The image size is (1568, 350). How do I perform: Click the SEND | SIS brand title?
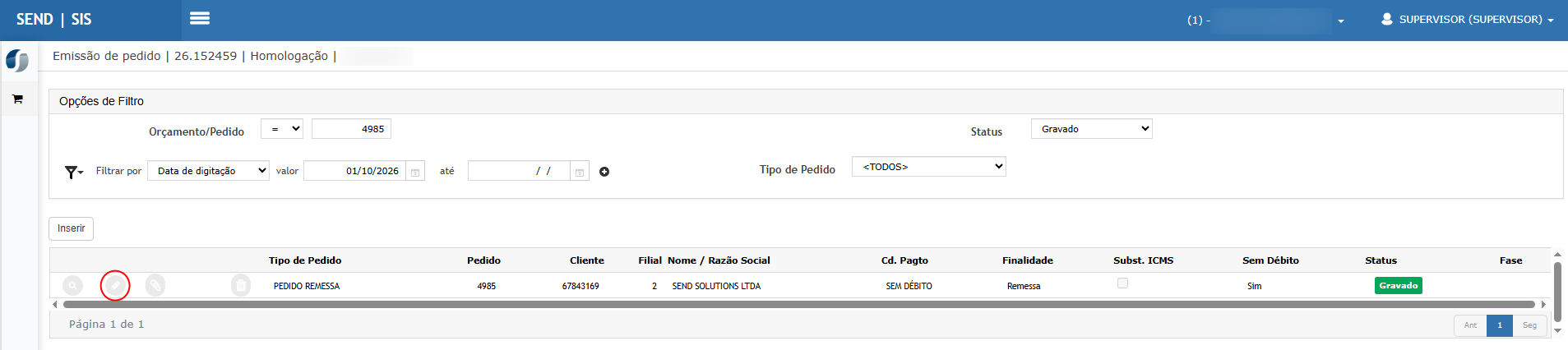click(x=54, y=19)
